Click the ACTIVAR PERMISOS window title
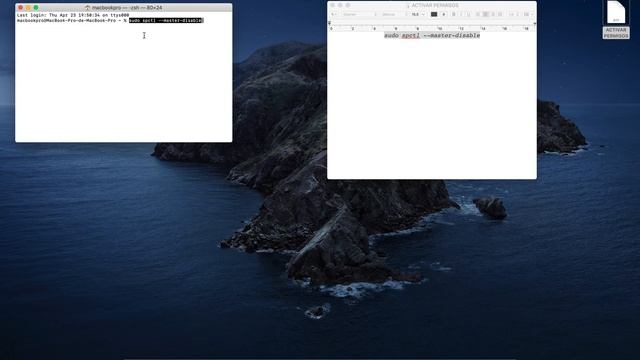640x360 pixels. (435, 5)
